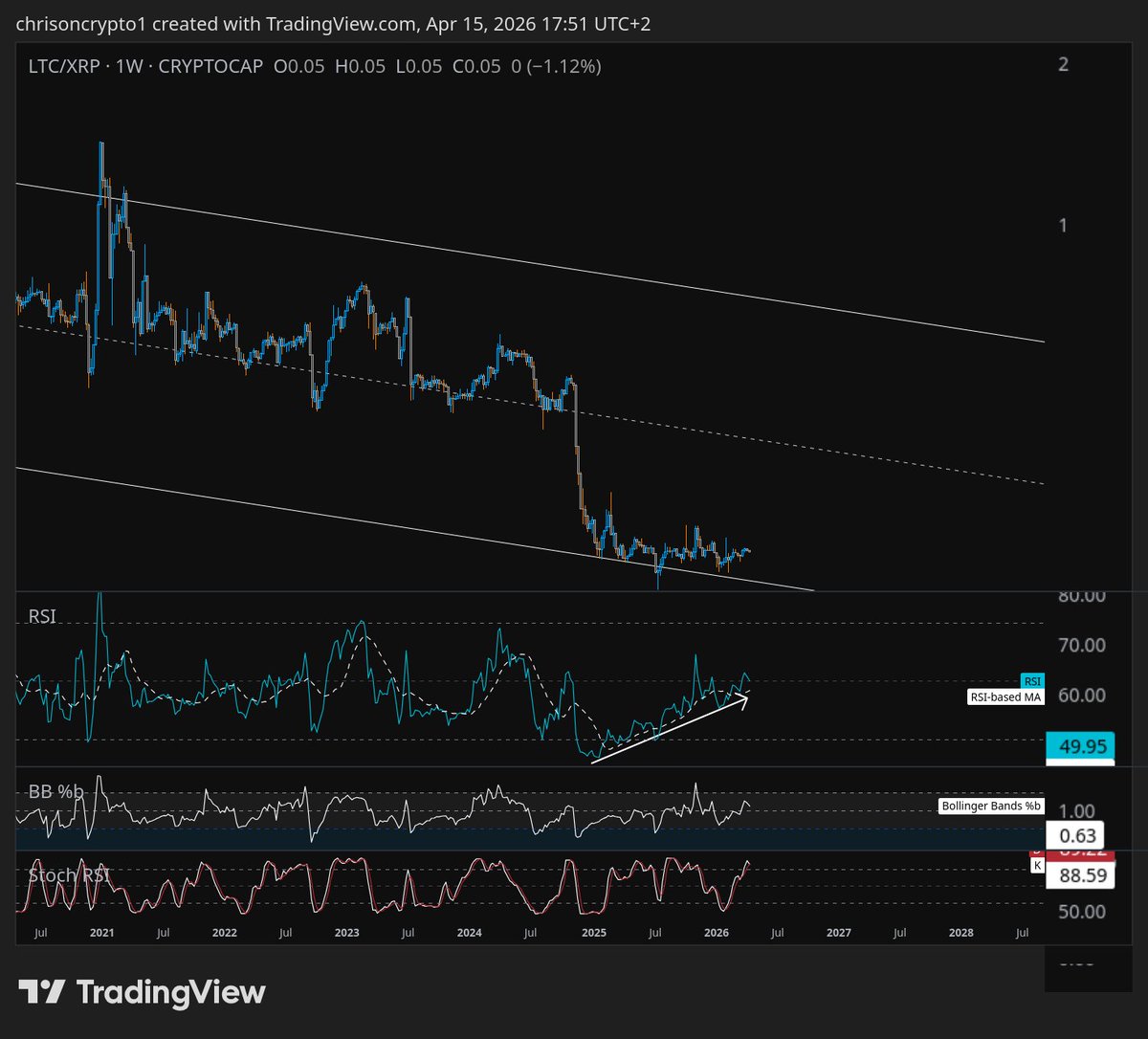1148x1039 pixels.
Task: Click the LTC/XRP symbol title
Action: 65,67
